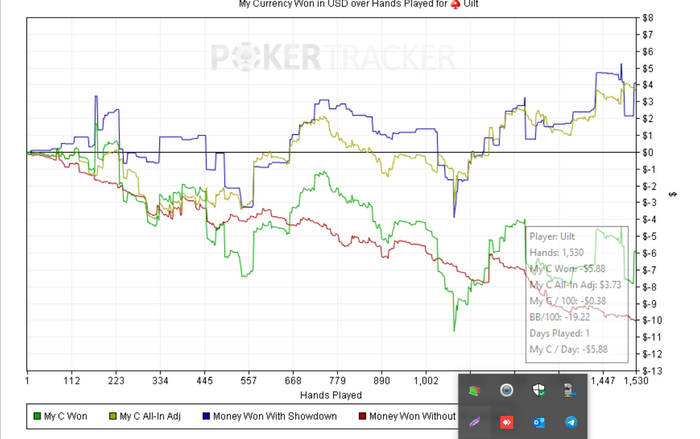Click the 334 x-axis tick label
The image size is (700, 439).
[x=160, y=381]
